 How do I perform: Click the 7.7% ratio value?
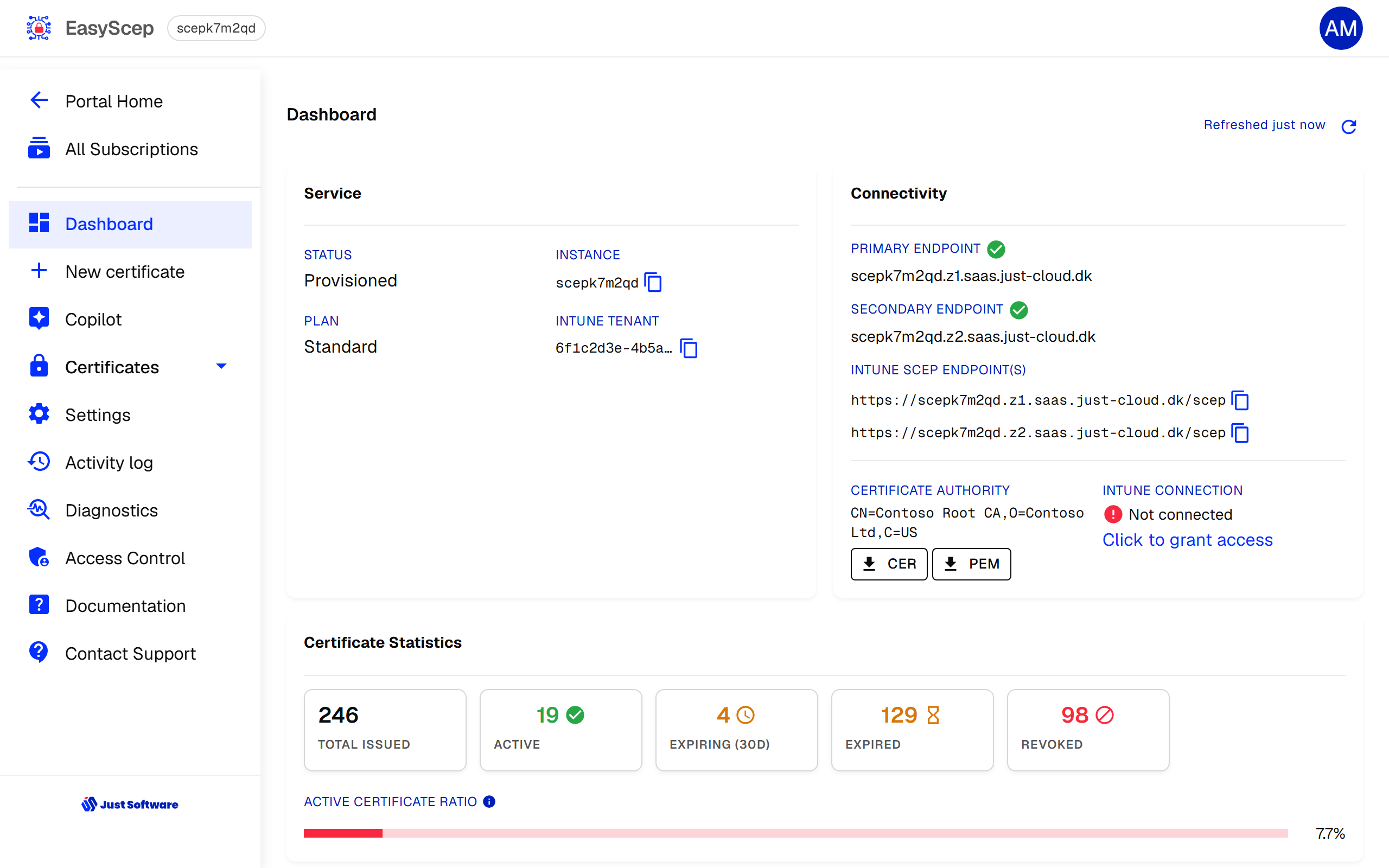[1330, 834]
